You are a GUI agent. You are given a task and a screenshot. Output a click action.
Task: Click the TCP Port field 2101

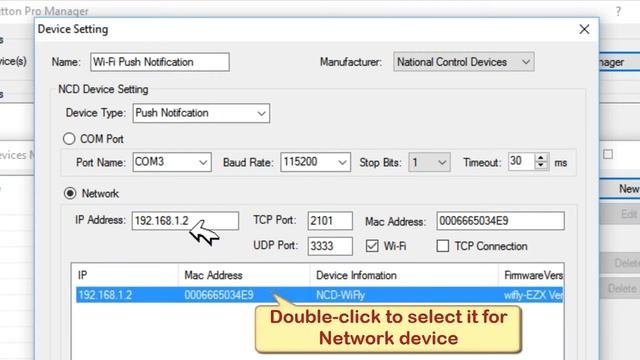330,221
